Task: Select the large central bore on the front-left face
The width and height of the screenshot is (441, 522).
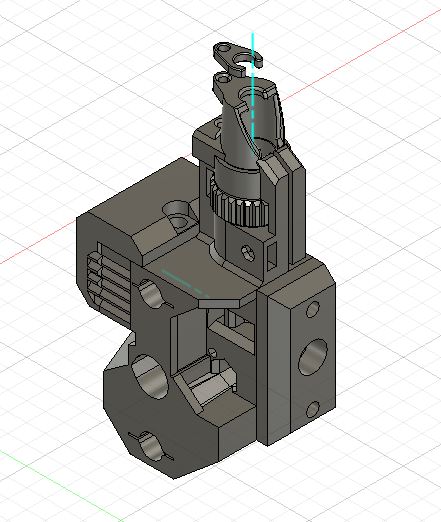Action: pyautogui.click(x=150, y=377)
